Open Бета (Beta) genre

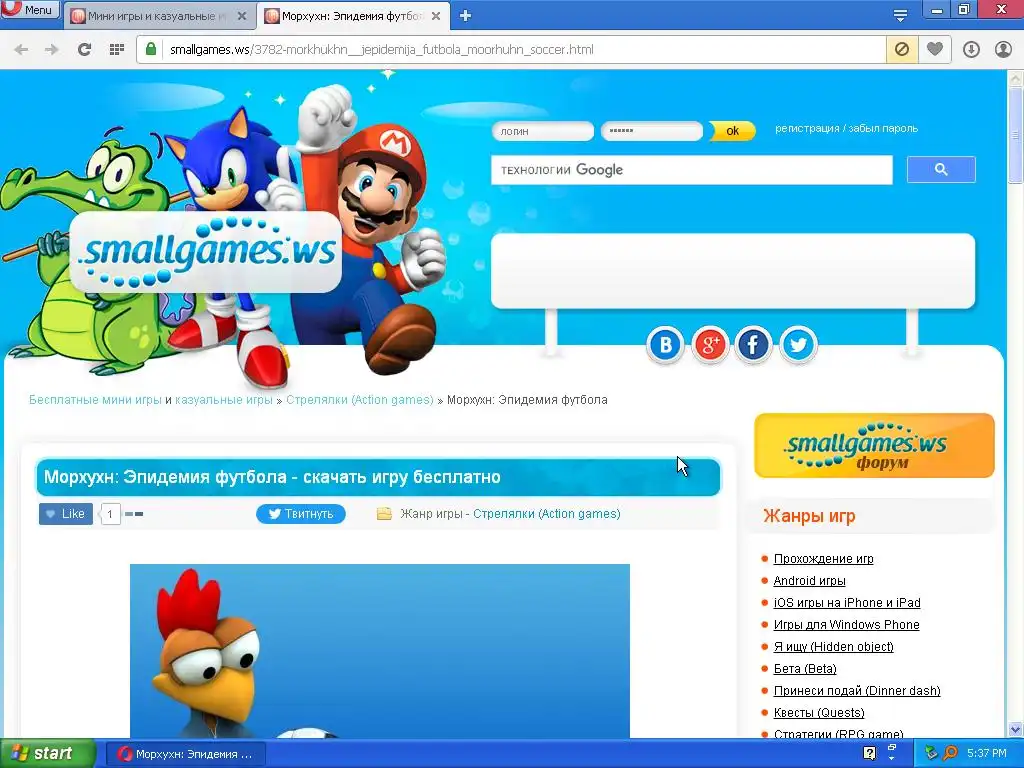[x=805, y=669]
